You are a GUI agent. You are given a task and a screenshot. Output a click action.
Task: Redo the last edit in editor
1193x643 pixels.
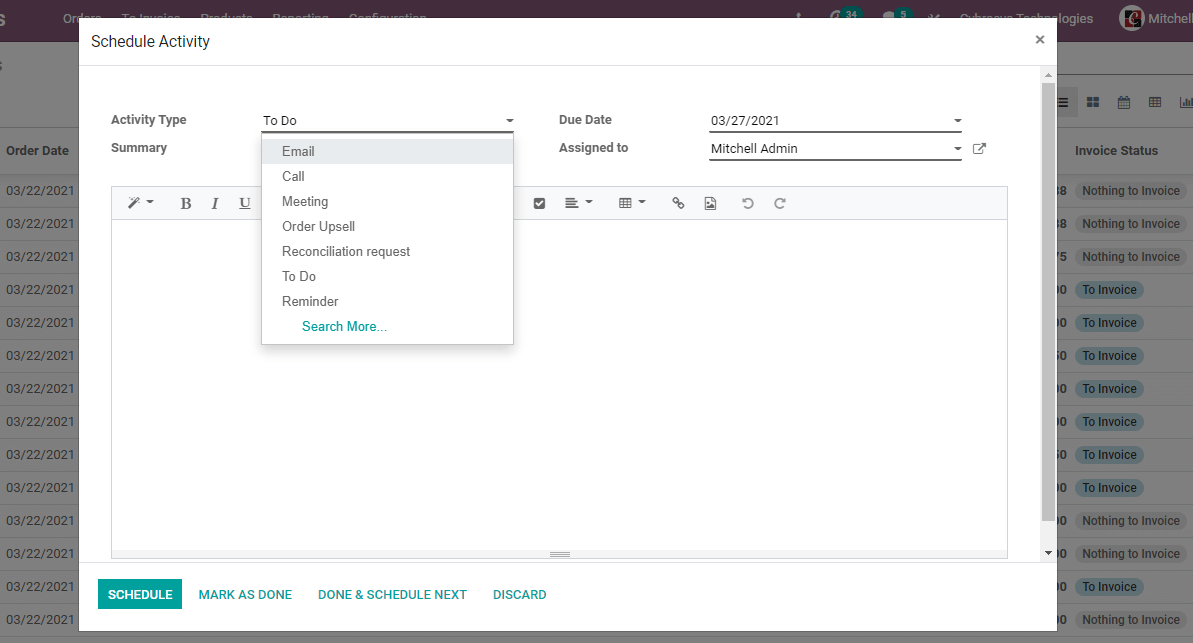780,203
